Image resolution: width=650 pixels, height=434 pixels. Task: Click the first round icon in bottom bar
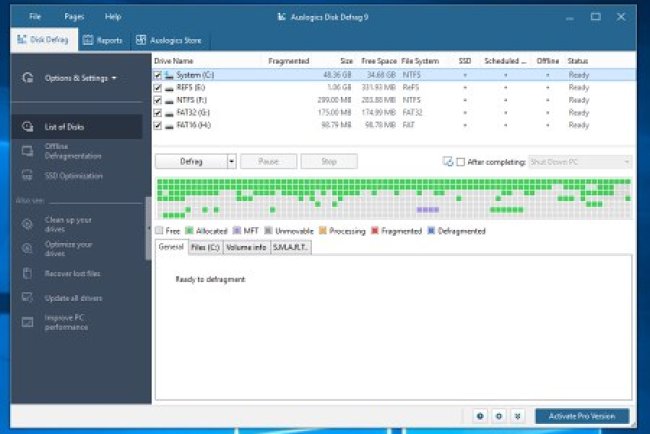480,416
